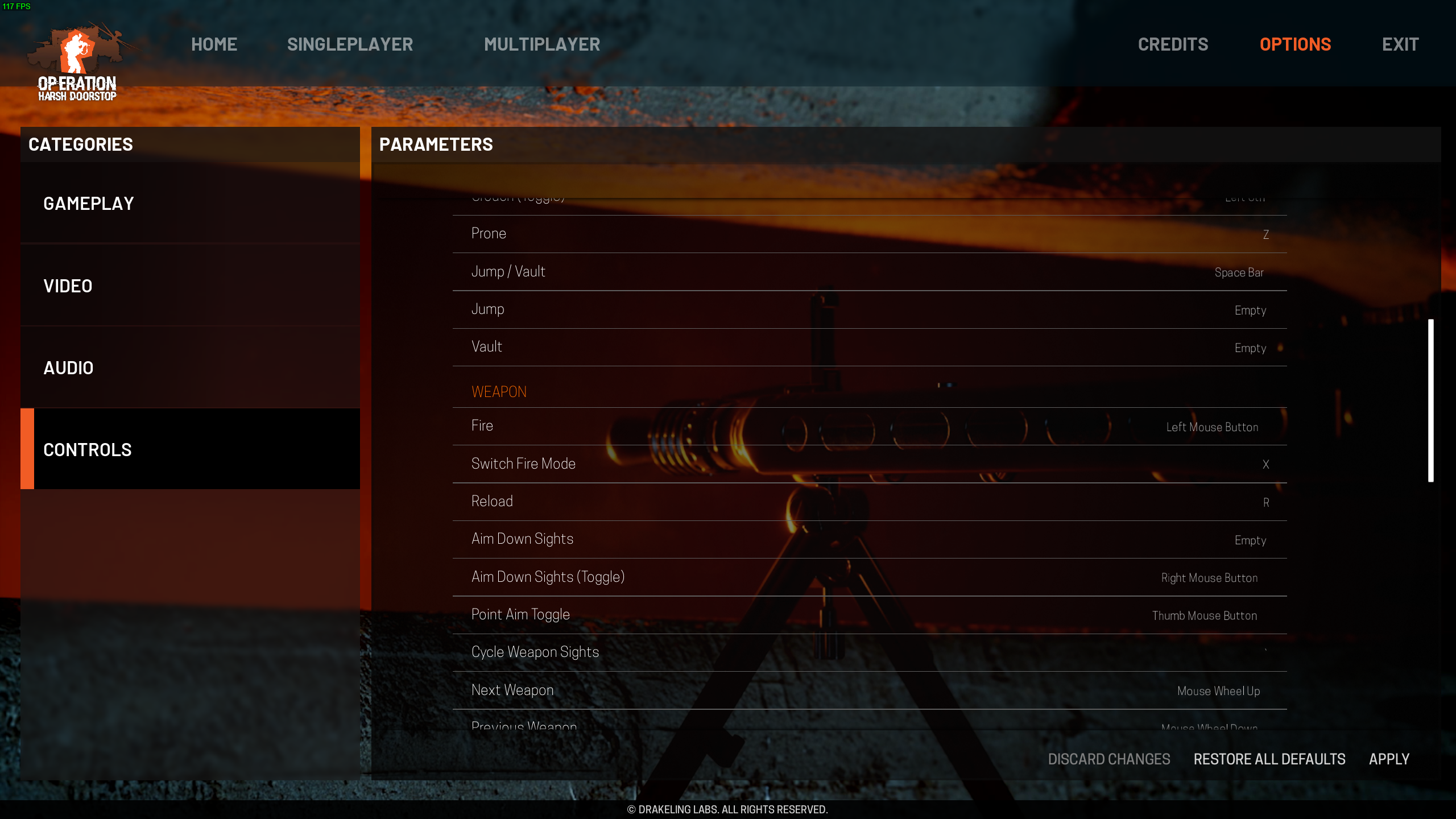
Task: Rebind Fire from Left Mouse Button
Action: (1212, 427)
